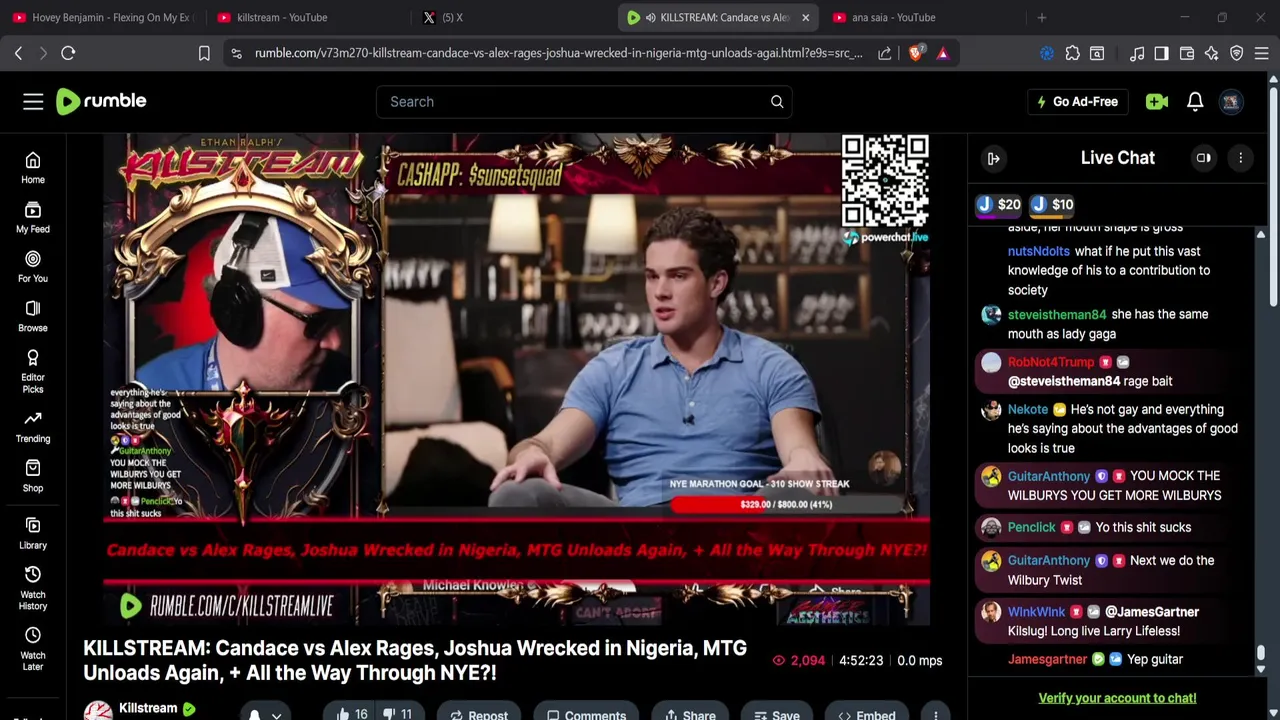Image resolution: width=1280 pixels, height=720 pixels.
Task: Go to Rumble home via logo
Action: pos(101,101)
